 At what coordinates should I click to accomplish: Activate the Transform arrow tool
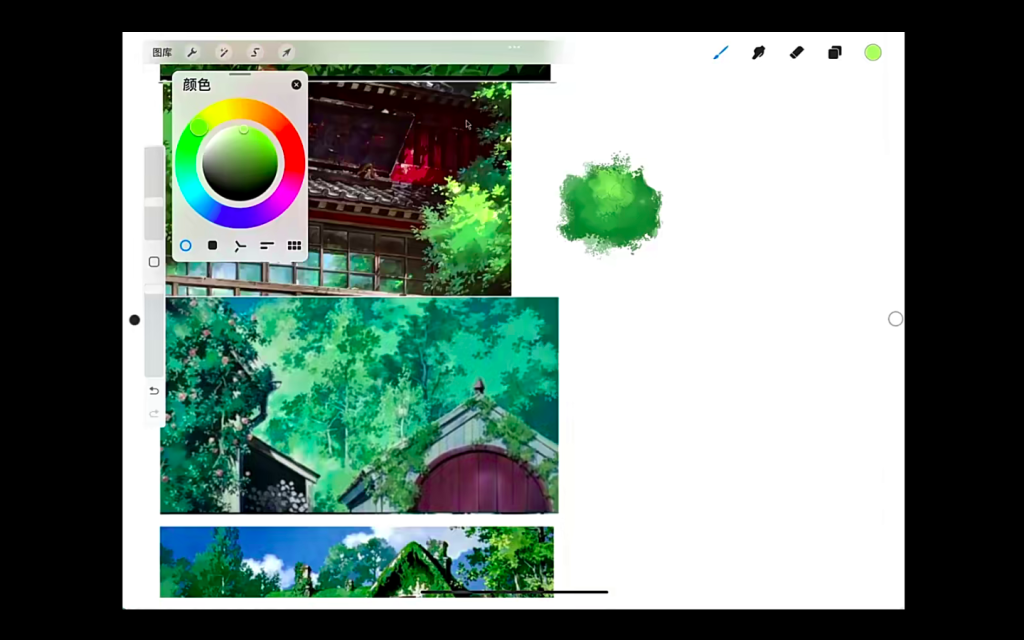(x=286, y=52)
